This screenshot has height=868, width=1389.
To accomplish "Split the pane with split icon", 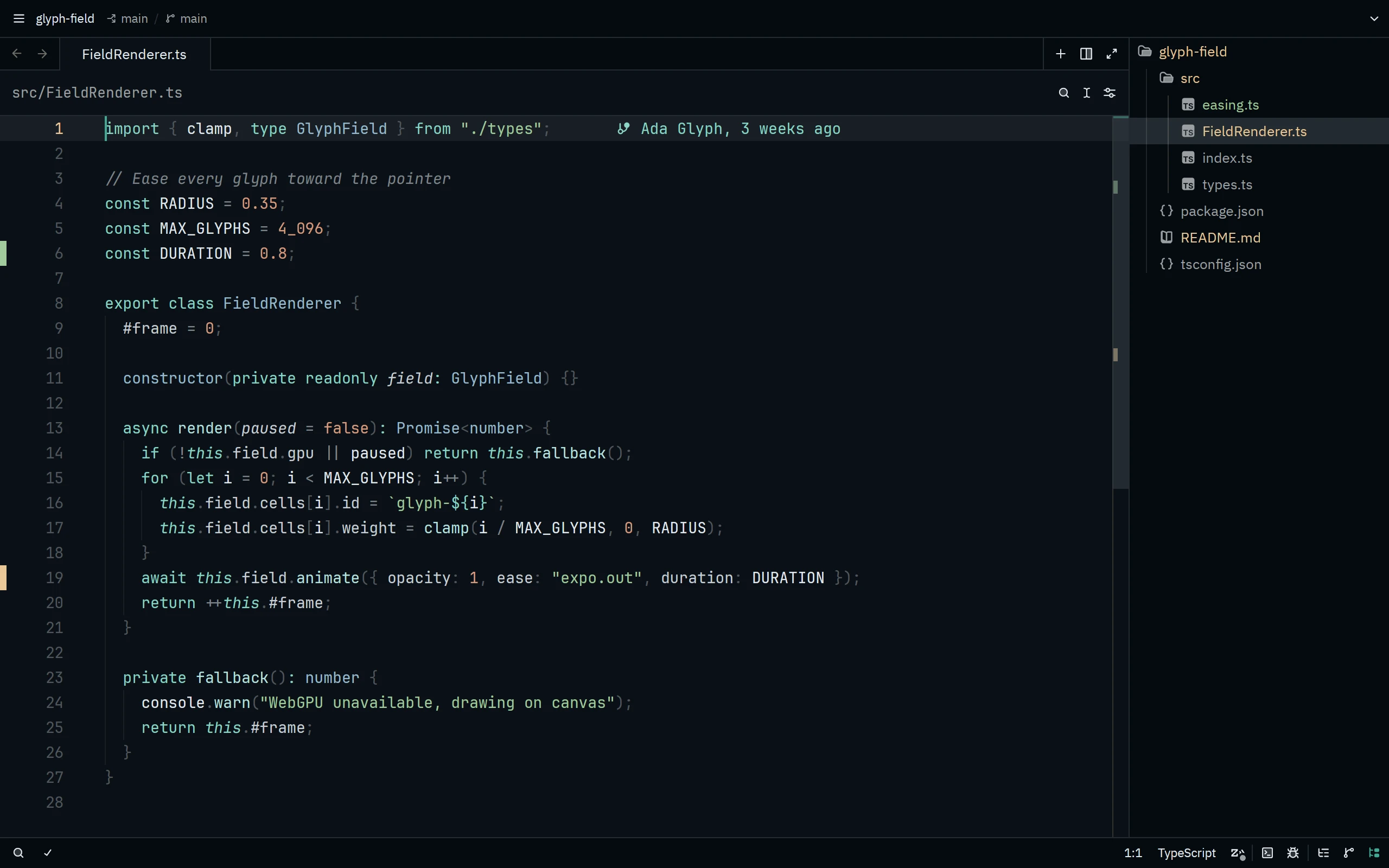I will point(1086,54).
